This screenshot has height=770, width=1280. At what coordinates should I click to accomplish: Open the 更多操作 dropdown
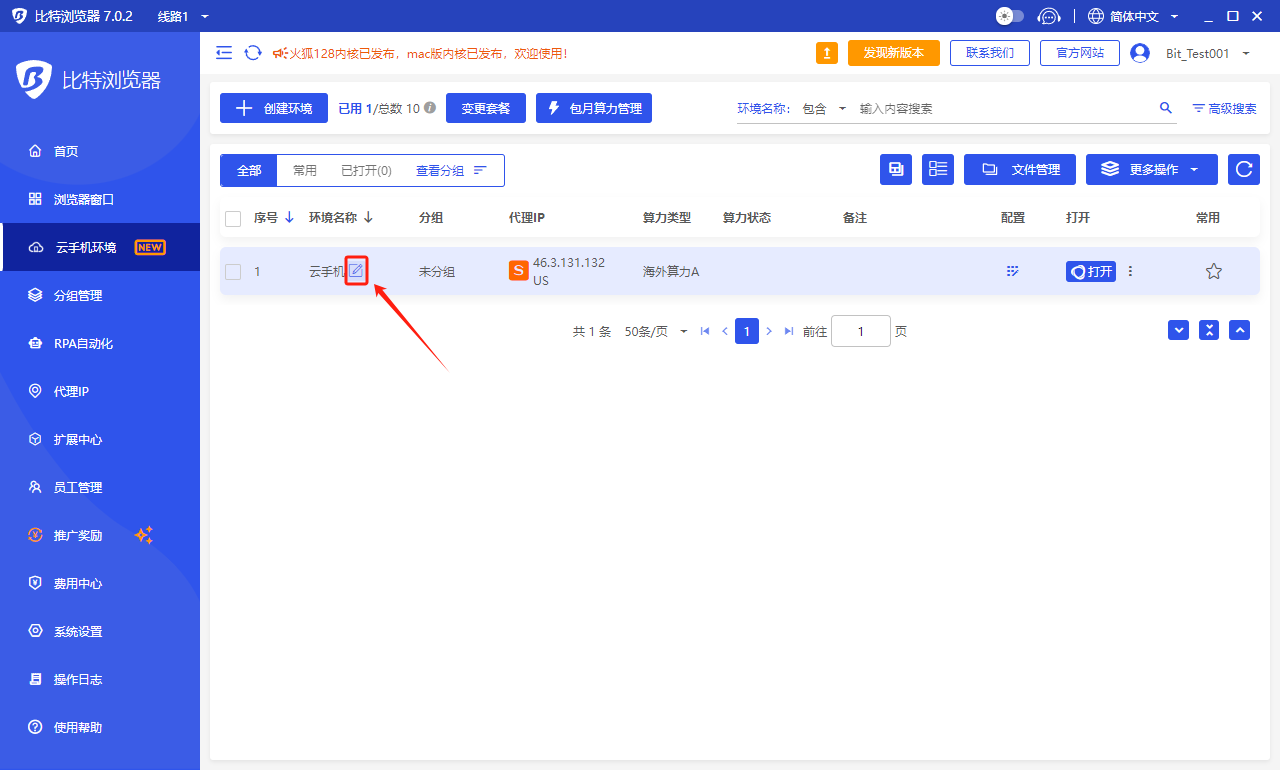pos(1152,170)
